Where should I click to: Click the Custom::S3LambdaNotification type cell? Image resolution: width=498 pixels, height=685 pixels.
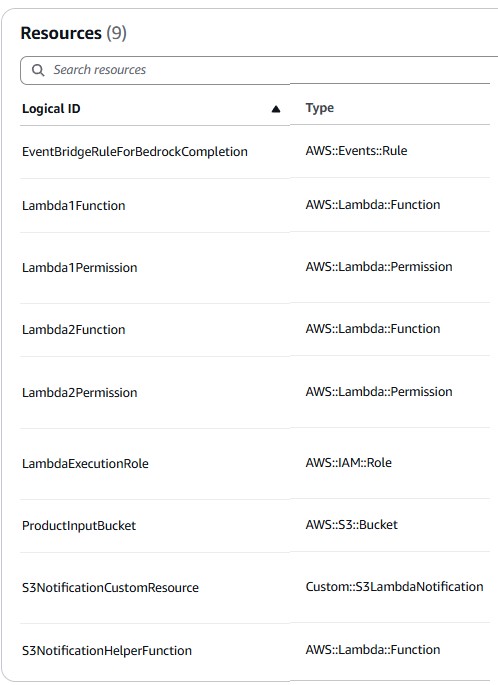[394, 587]
